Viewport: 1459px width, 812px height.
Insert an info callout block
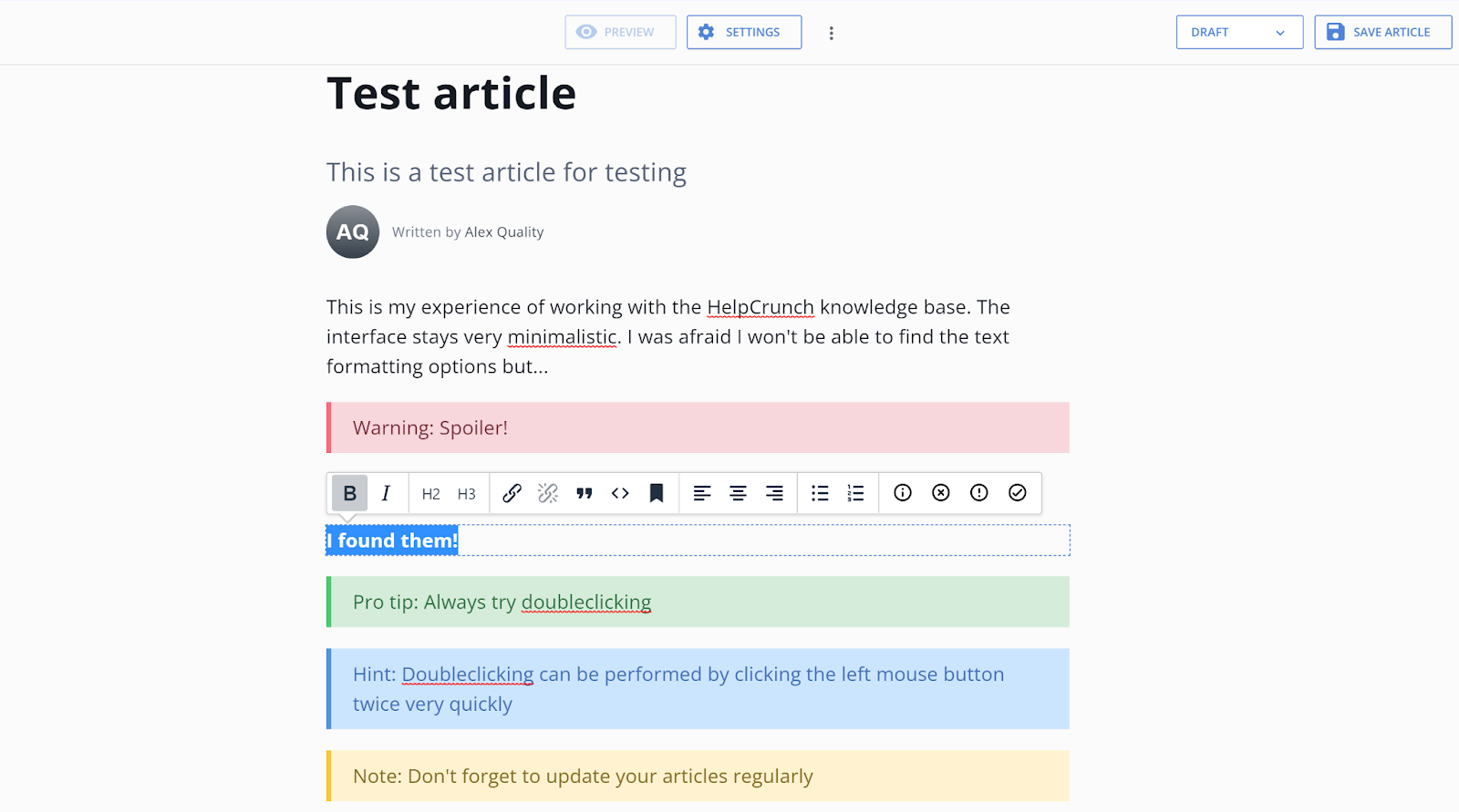click(903, 493)
